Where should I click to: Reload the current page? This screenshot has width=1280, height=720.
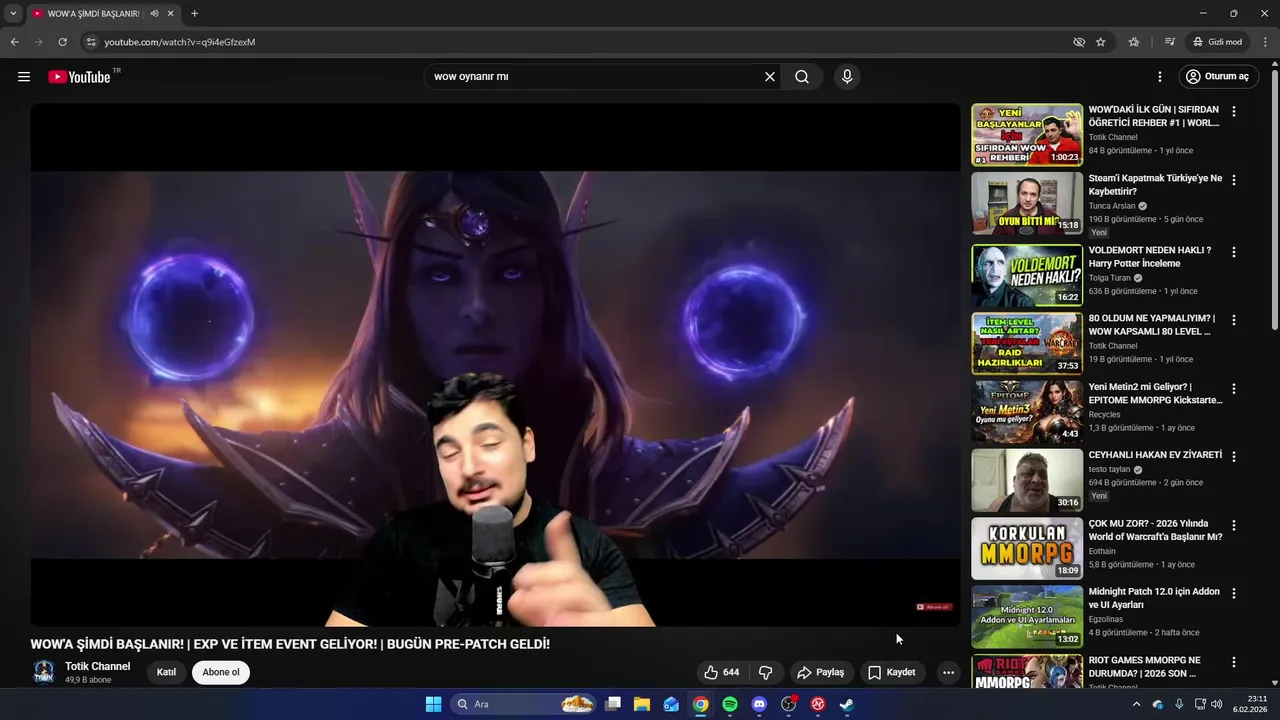(x=62, y=42)
